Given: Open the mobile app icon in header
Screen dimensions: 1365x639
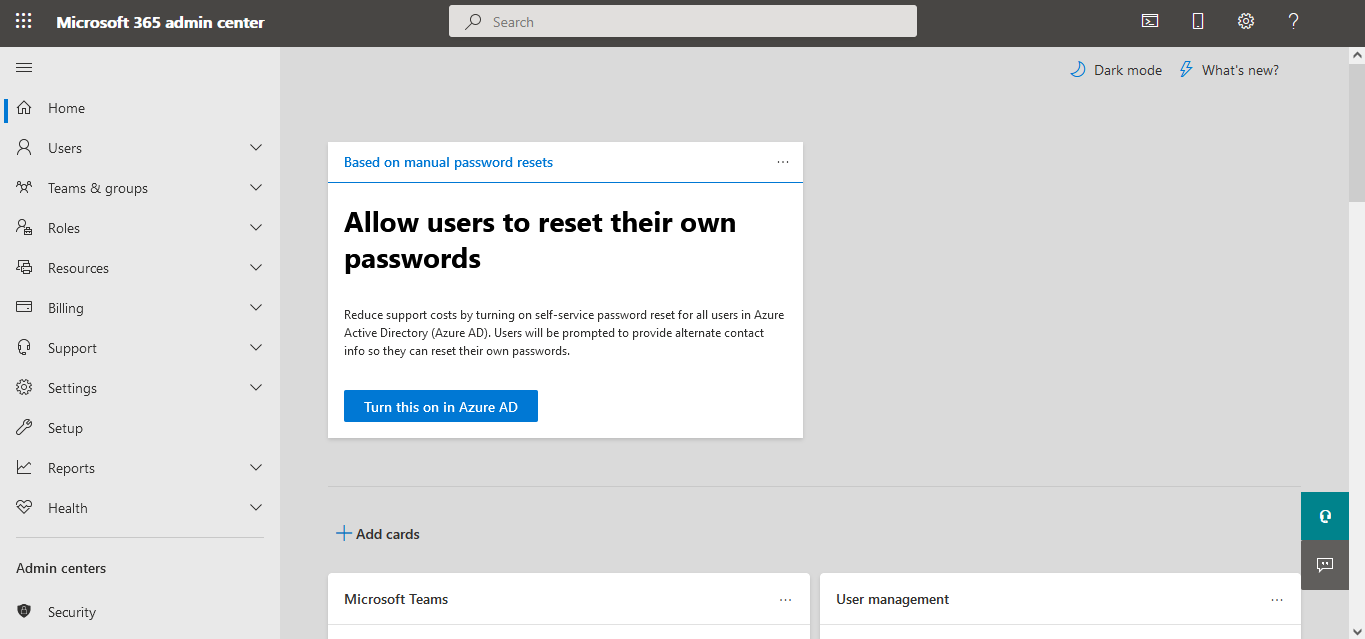Looking at the screenshot, I should pos(1198,21).
